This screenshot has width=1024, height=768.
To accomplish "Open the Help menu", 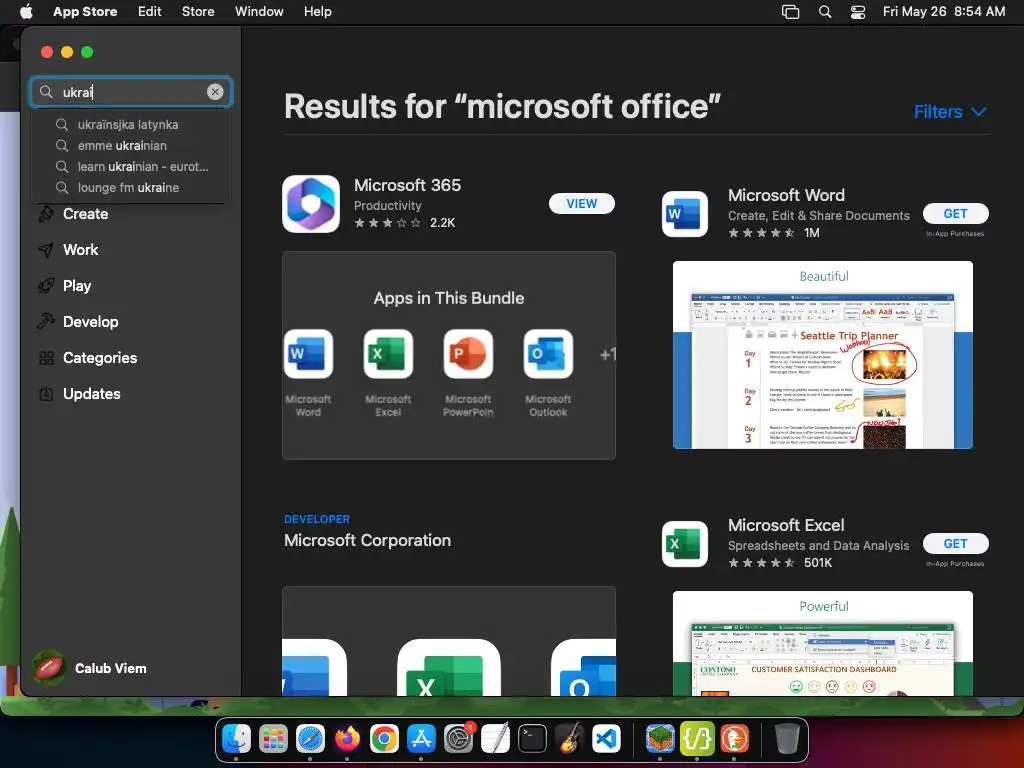I will point(317,11).
